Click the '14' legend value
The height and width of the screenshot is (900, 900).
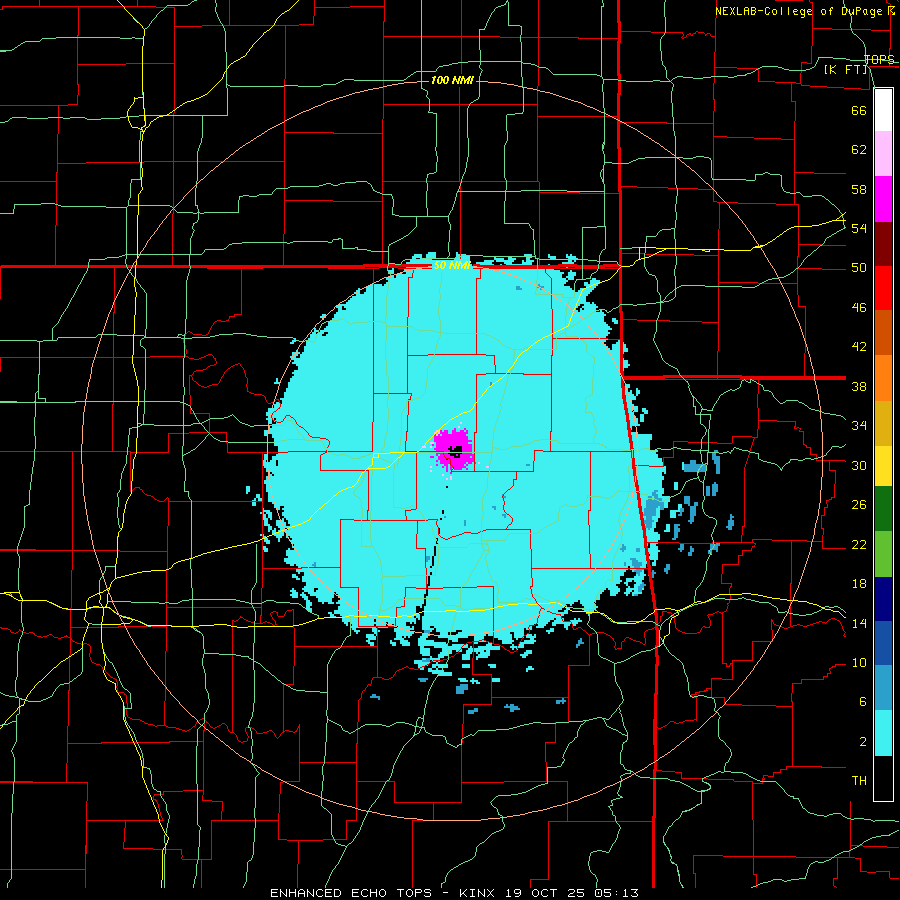859,623
